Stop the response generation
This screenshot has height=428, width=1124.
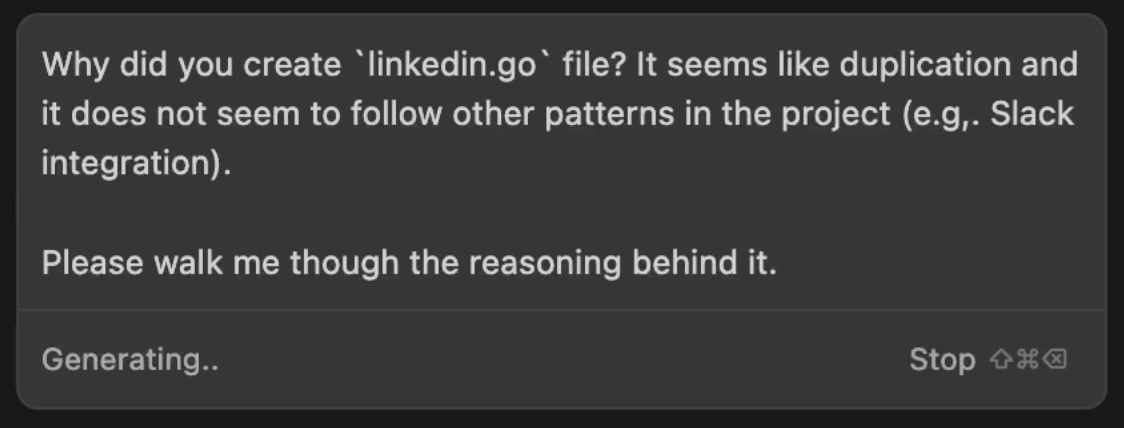pyautogui.click(x=942, y=359)
